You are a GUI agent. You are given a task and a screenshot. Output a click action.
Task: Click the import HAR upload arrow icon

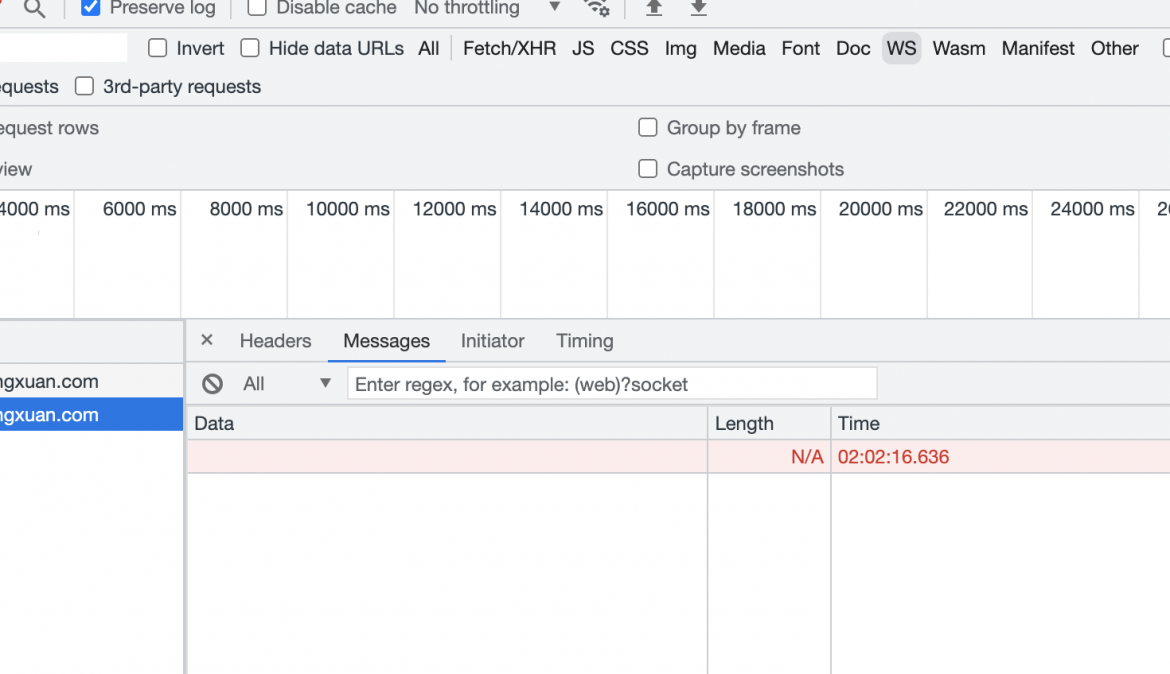(654, 7)
